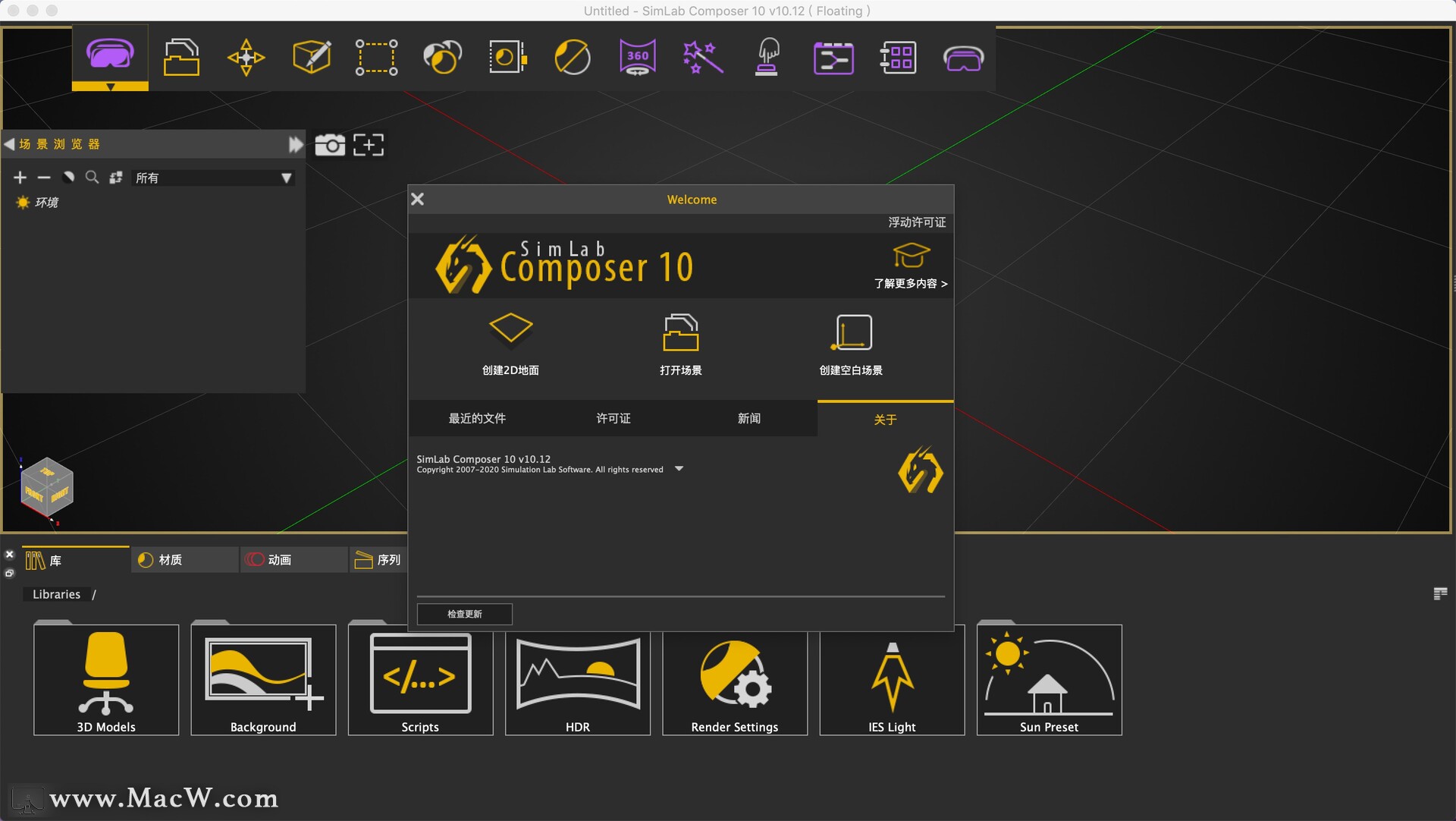Switch to 最近的文件 tab
This screenshot has width=1456, height=821.
pyautogui.click(x=476, y=419)
